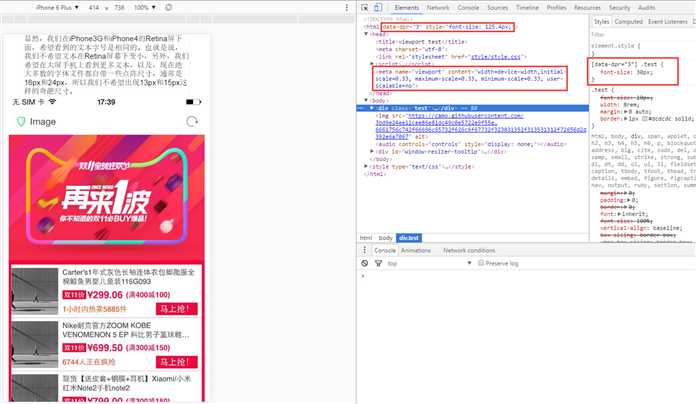The width and height of the screenshot is (696, 404).
Task: Expand the div class test node
Action: click(372, 108)
